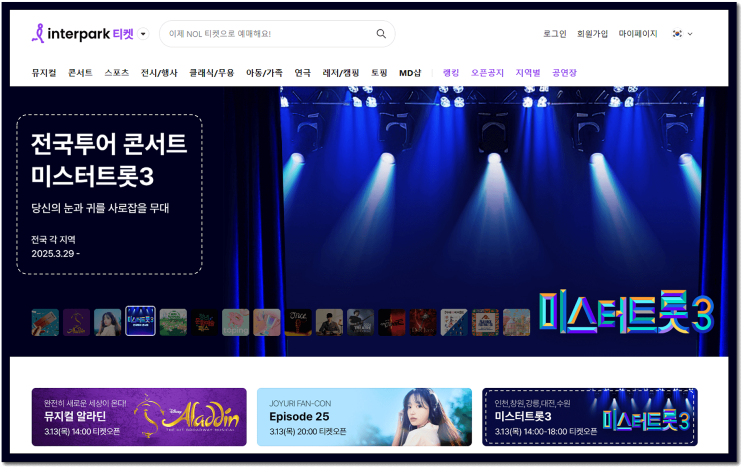Open the JOYURI FAN-CON Episode 25 banner
743x468 pixels.
[x=364, y=417]
